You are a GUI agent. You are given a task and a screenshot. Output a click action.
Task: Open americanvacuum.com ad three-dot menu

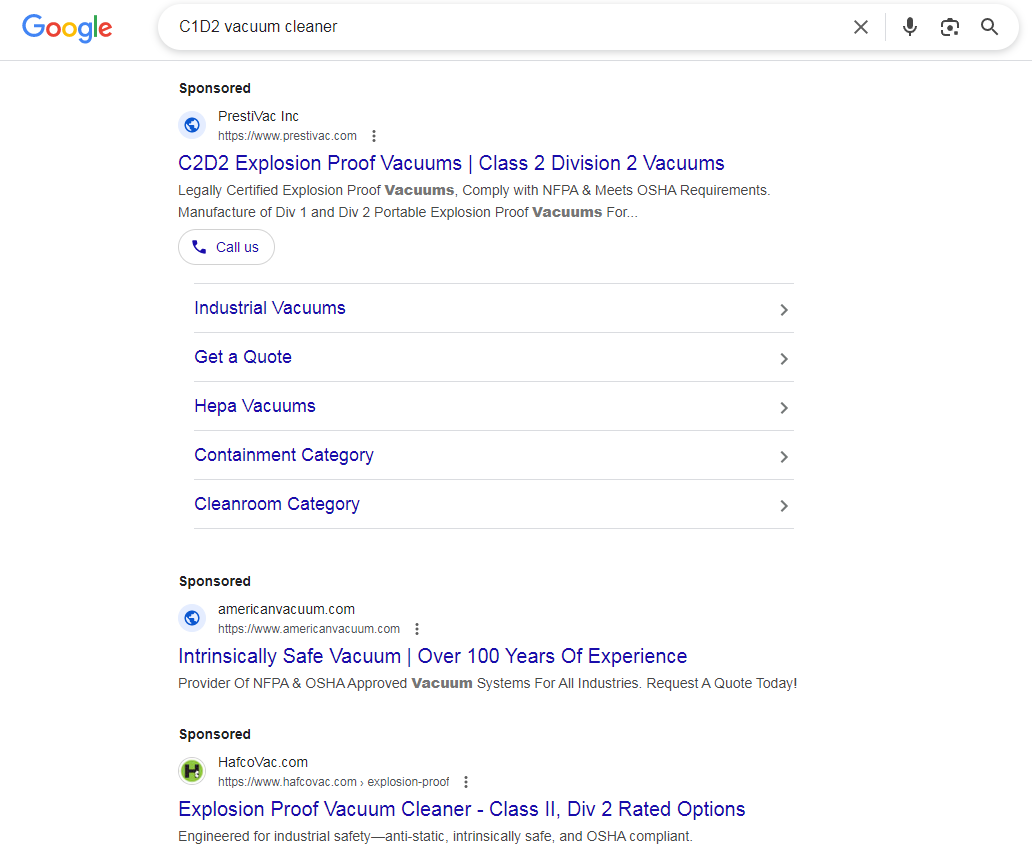(417, 629)
